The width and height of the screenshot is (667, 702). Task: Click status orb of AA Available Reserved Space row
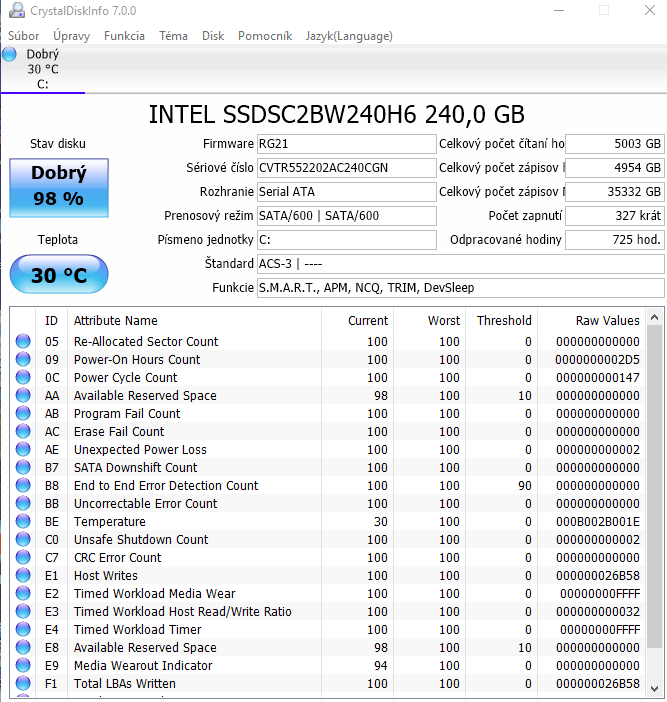[23, 395]
